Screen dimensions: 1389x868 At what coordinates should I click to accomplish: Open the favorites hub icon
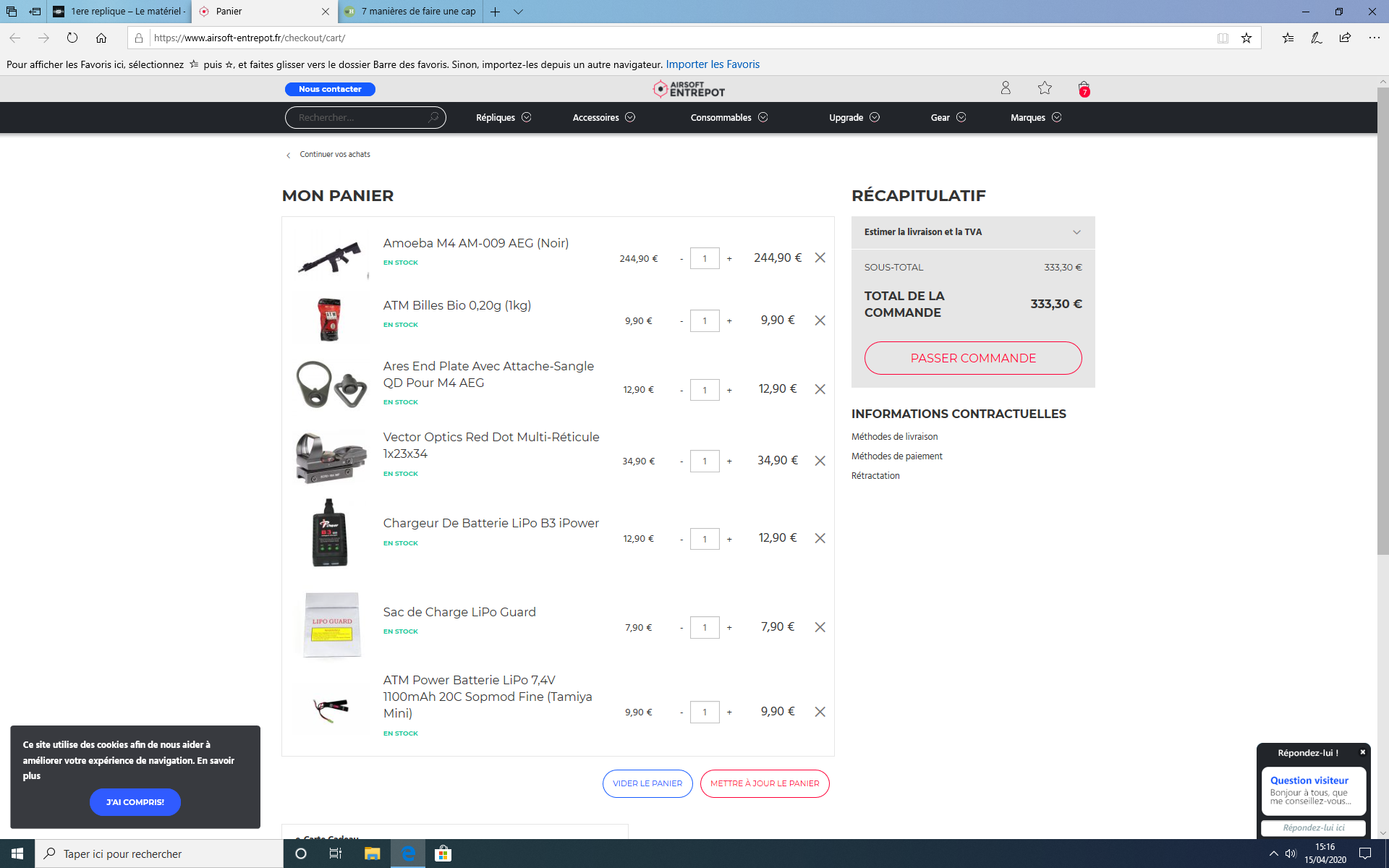point(1288,38)
